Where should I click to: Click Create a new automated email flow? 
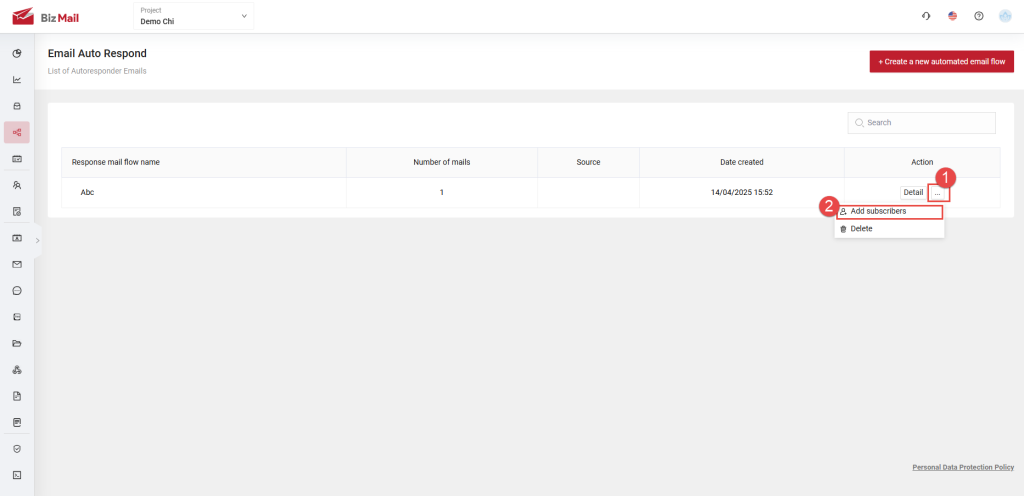click(x=941, y=62)
